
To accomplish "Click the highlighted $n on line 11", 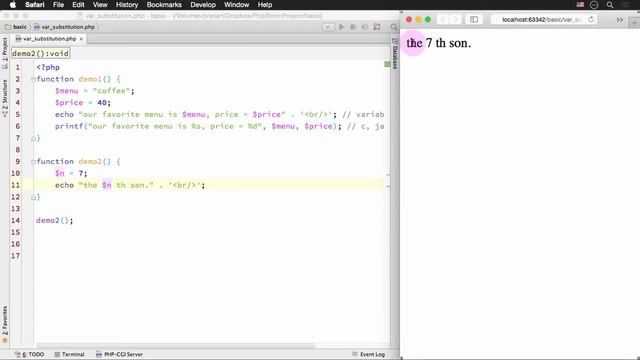I will click(107, 185).
